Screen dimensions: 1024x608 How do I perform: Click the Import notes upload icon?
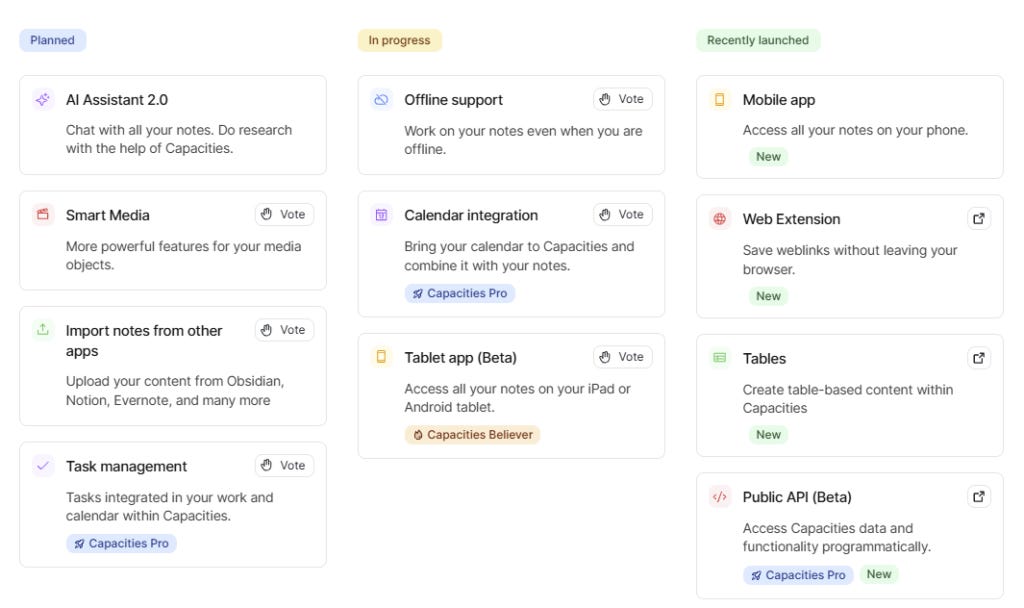click(43, 330)
